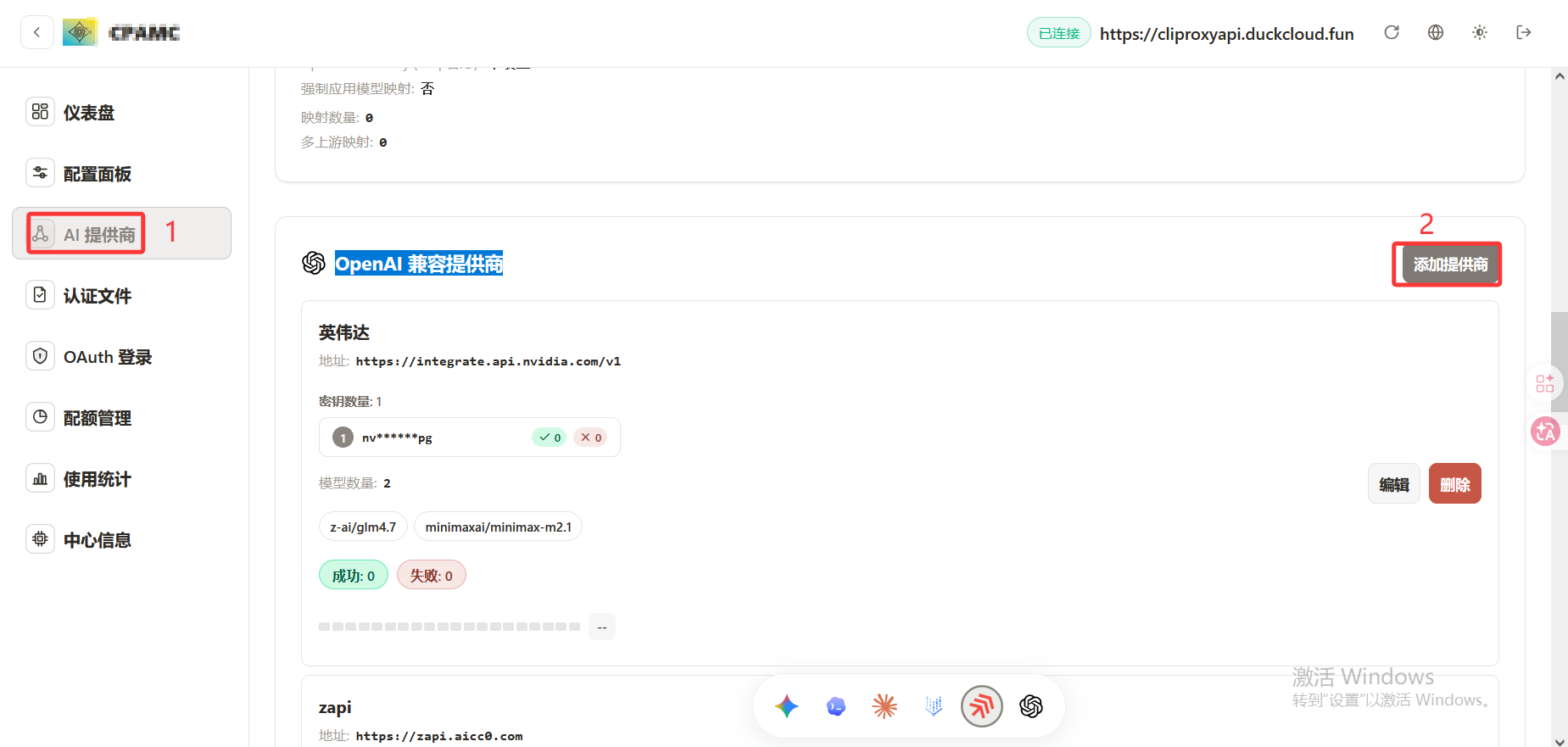
Task: Click the floating grid sparkle icon
Action: coord(1545,383)
